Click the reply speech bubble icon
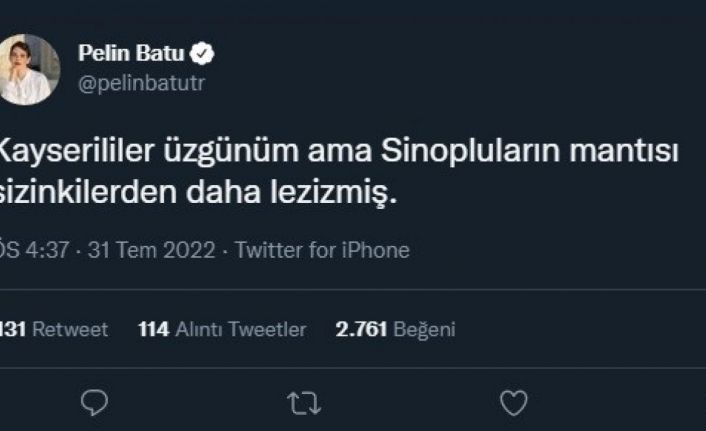Screen dimensions: 706x431 click(x=95, y=402)
